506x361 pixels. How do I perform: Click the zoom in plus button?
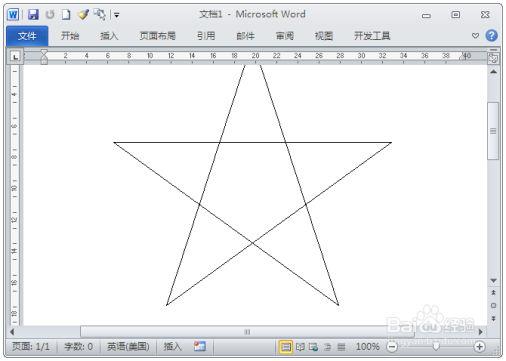click(479, 347)
